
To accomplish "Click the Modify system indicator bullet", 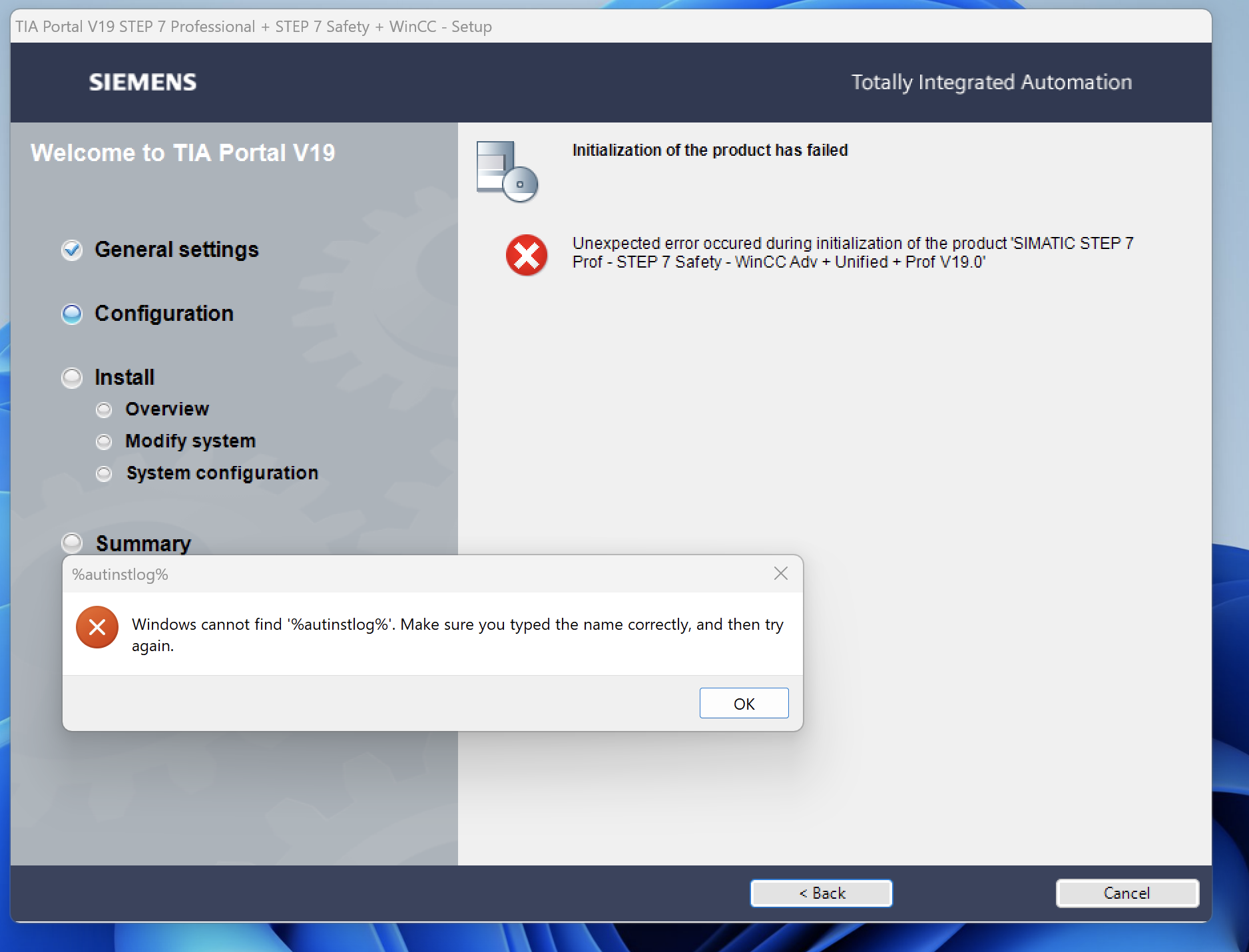I will tap(104, 441).
